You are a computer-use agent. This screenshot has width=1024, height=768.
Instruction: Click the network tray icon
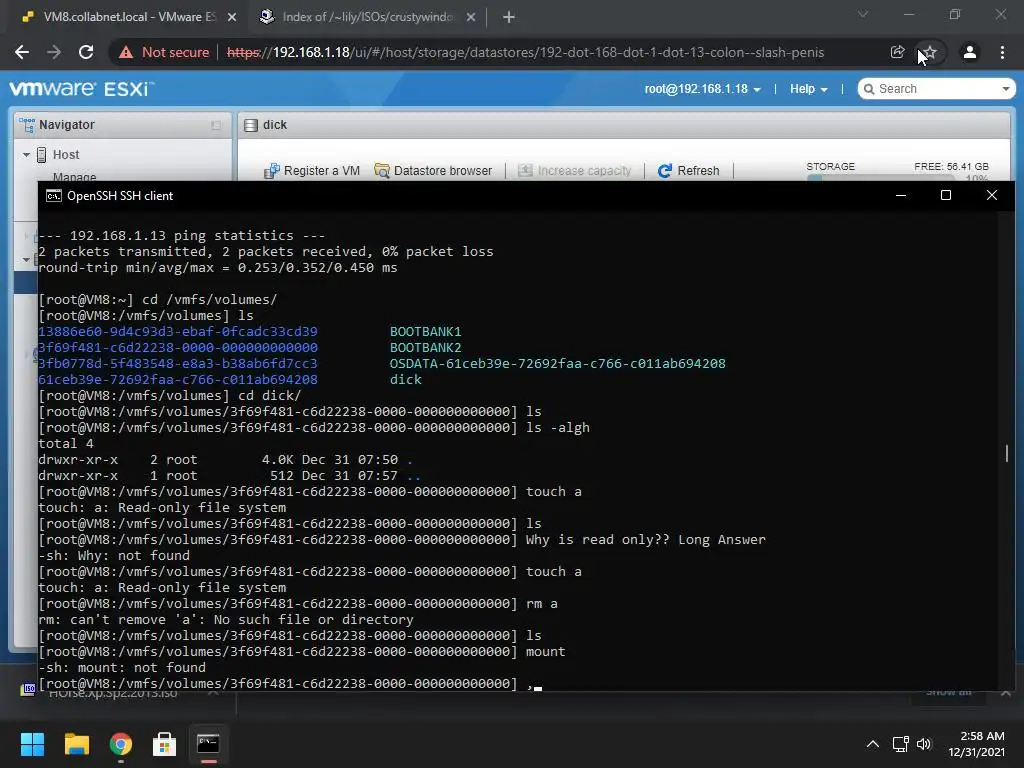point(901,744)
